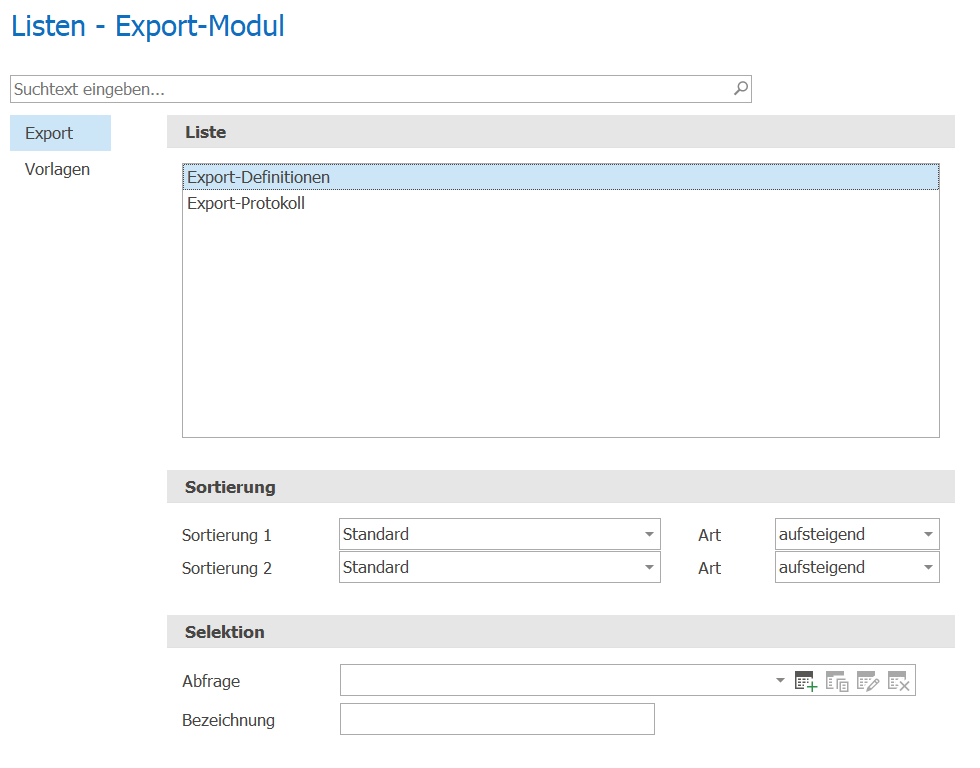
Task: Select Export-Protokoll in the list
Action: (x=561, y=203)
